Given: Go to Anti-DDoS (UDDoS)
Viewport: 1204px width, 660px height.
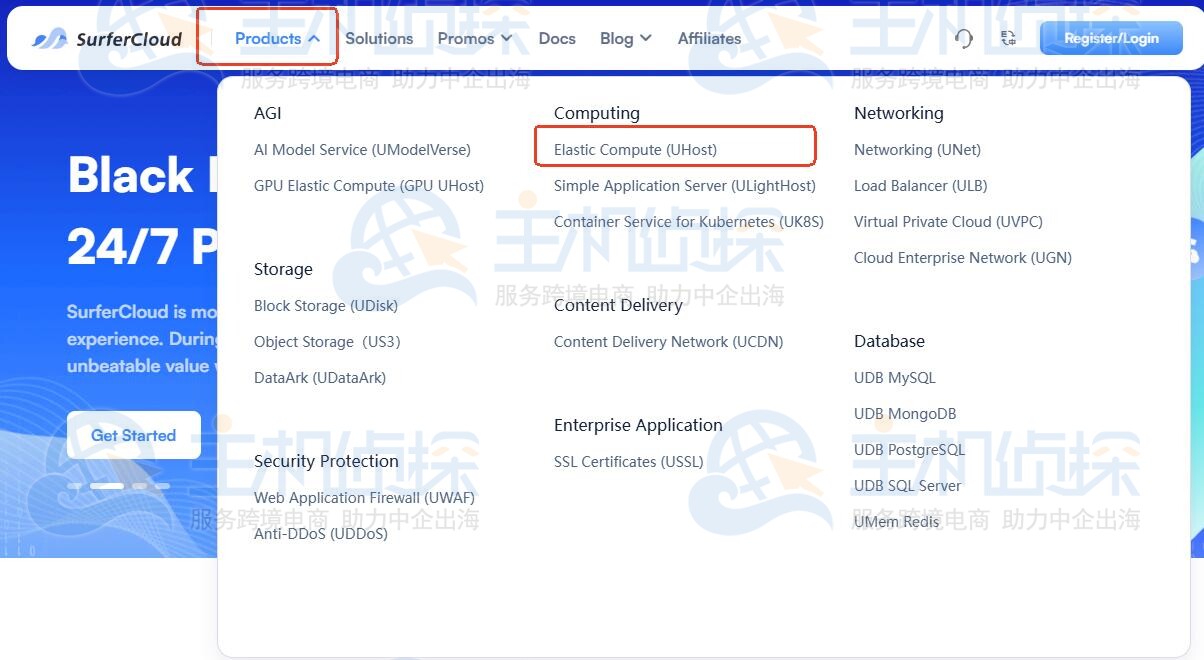Looking at the screenshot, I should (x=320, y=534).
